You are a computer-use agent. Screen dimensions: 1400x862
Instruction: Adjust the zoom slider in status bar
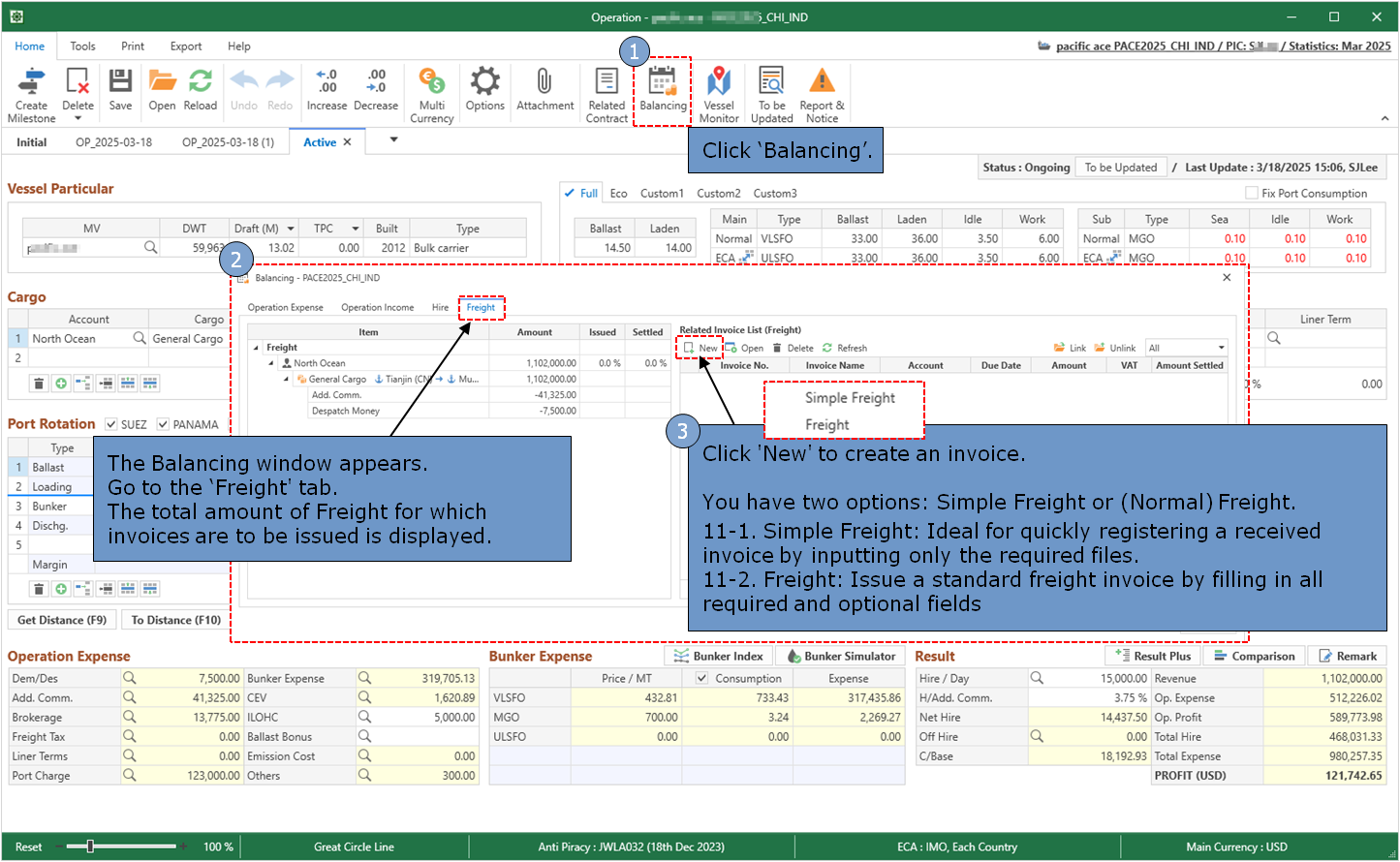pyautogui.click(x=90, y=847)
